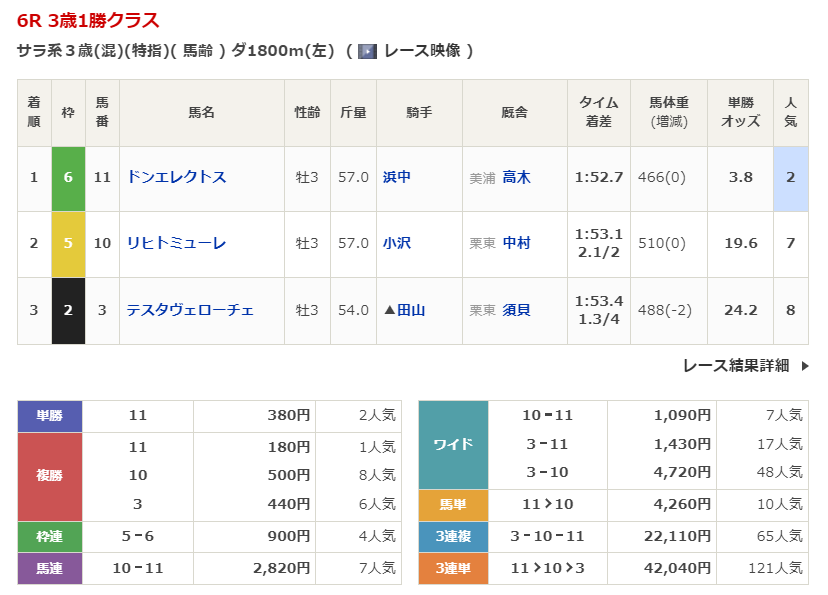The image size is (828, 595).
Task: Open the レース映像 race video link
Action: click(421, 51)
